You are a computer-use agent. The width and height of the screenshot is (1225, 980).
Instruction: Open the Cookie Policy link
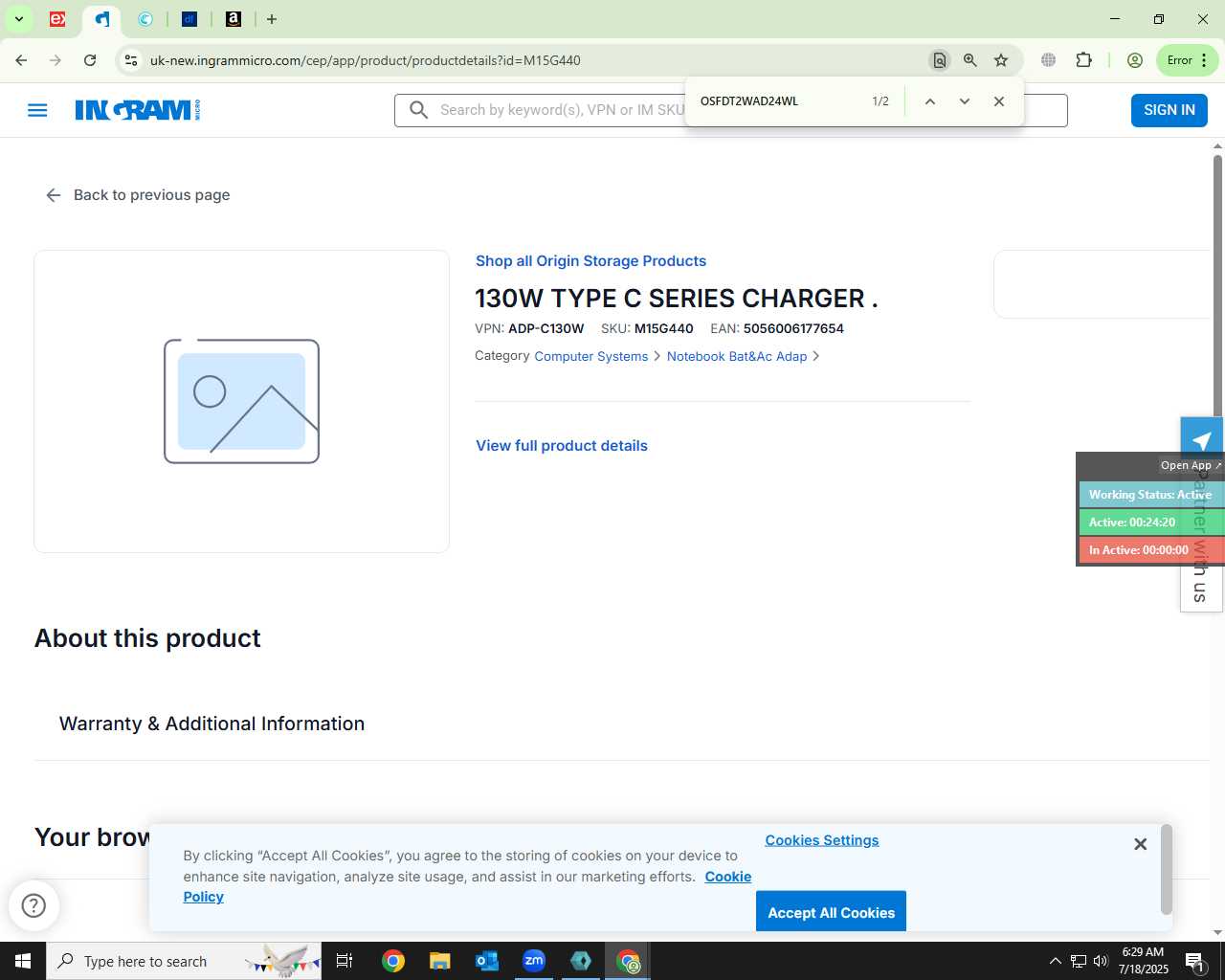point(728,877)
